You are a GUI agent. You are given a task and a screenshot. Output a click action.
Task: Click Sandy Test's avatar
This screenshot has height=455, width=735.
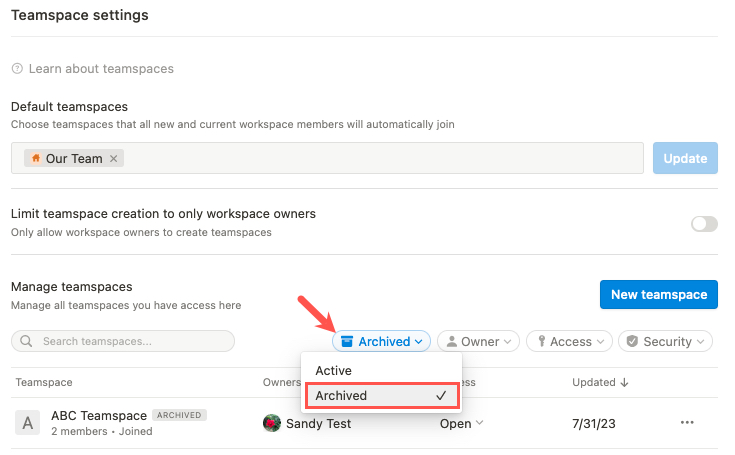(x=272, y=423)
